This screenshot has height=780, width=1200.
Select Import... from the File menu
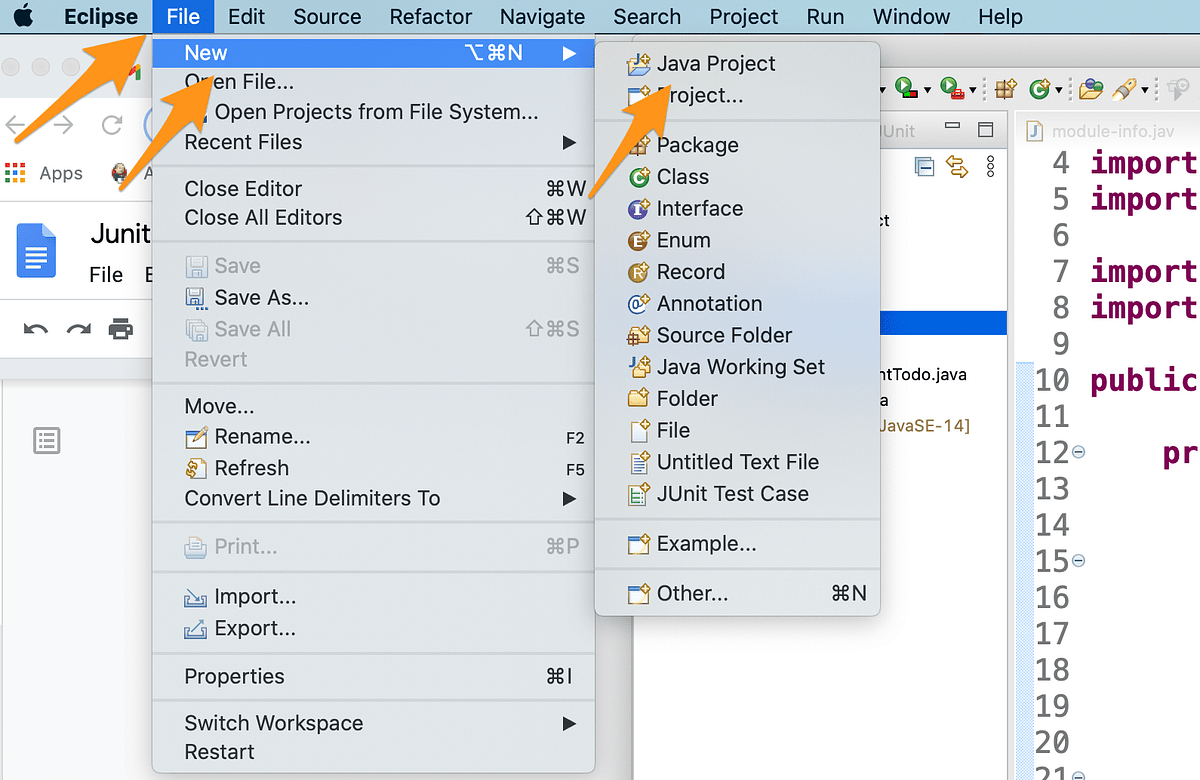click(x=238, y=597)
